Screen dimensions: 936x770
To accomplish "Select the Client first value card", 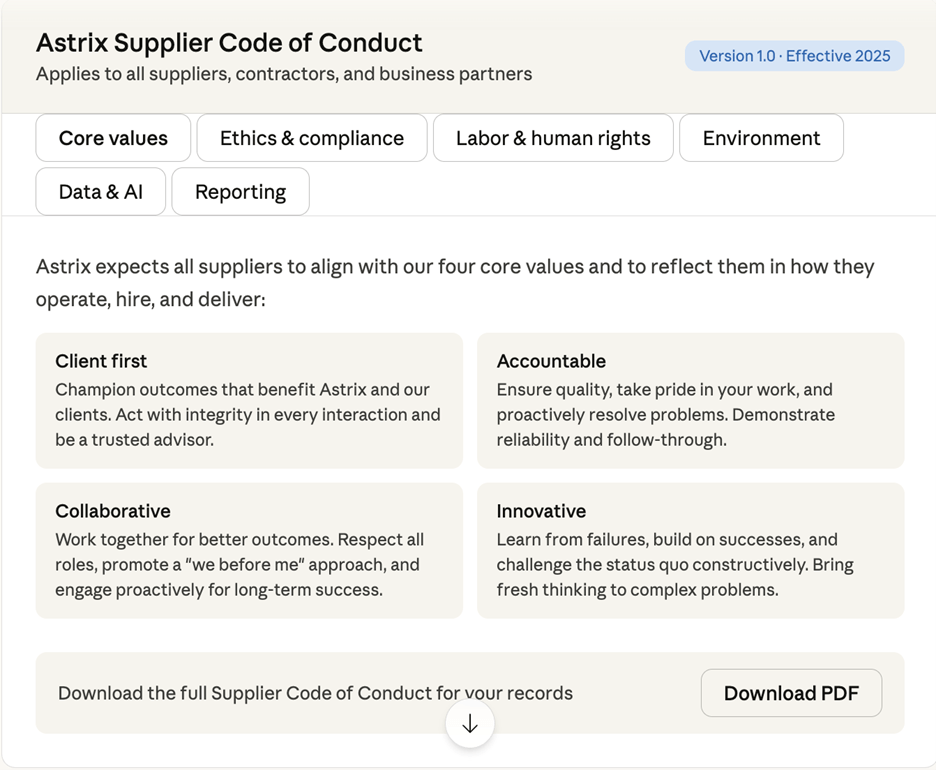I will (x=248, y=399).
